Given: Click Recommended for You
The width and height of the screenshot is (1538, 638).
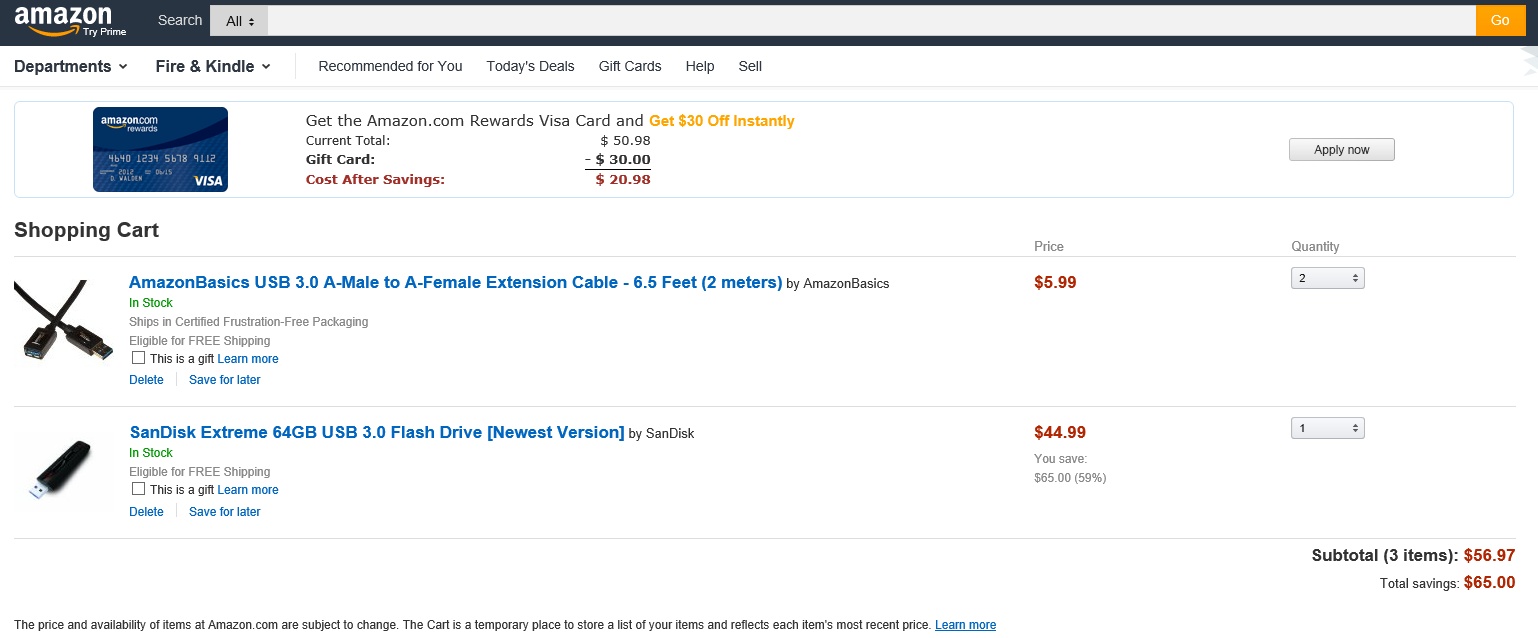Looking at the screenshot, I should point(390,66).
